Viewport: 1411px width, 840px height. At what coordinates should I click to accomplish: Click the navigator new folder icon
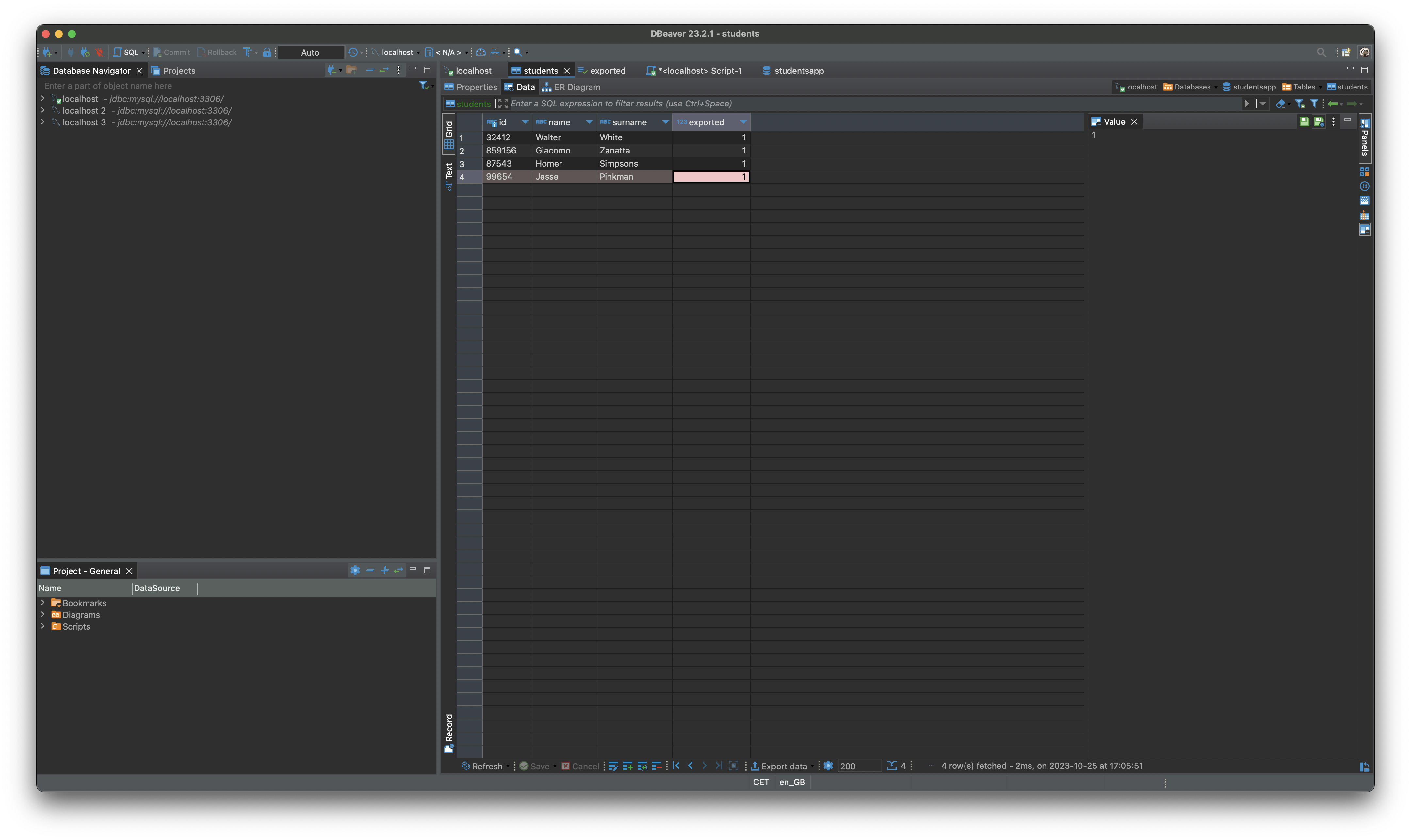(x=351, y=70)
